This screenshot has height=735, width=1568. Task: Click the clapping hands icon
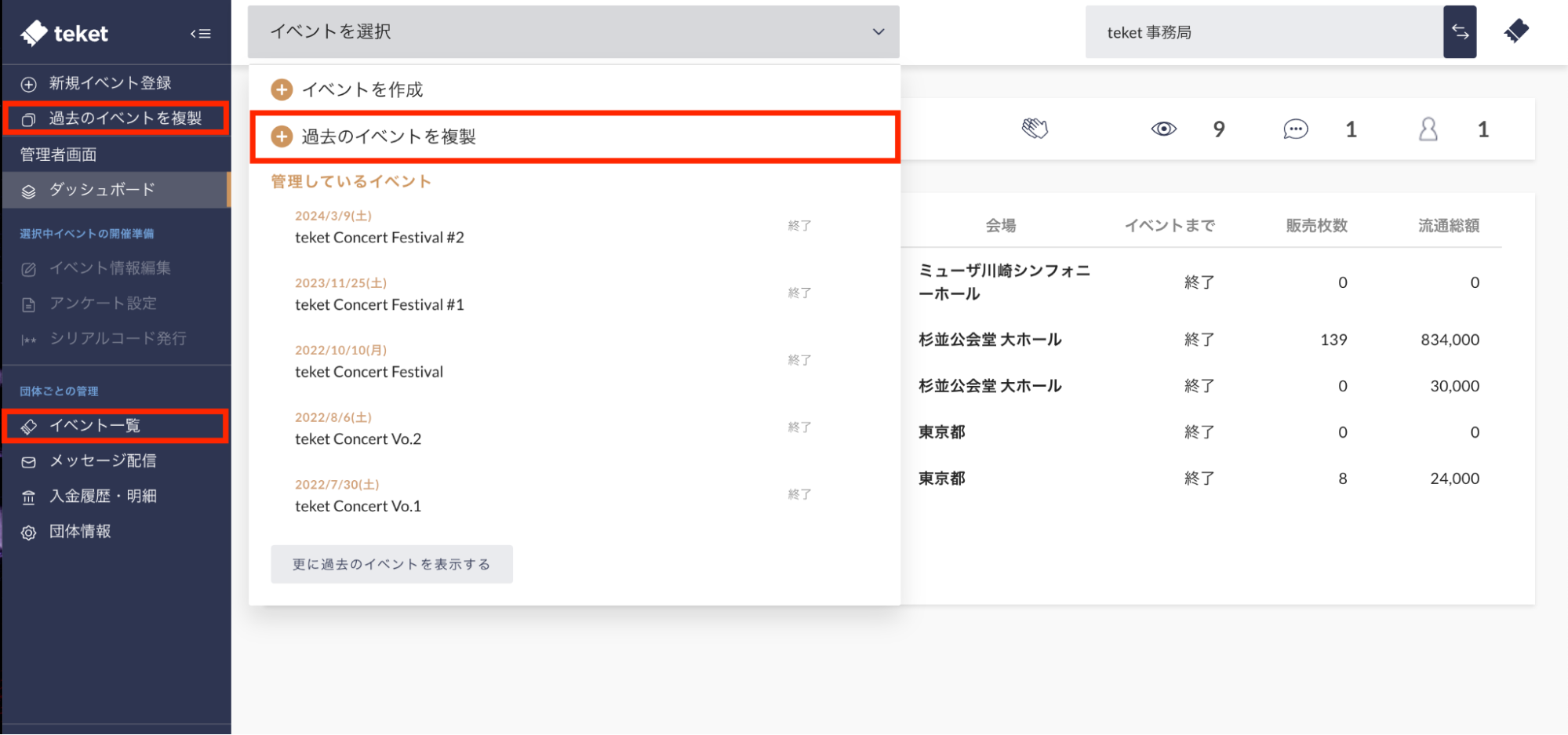[x=1035, y=129]
